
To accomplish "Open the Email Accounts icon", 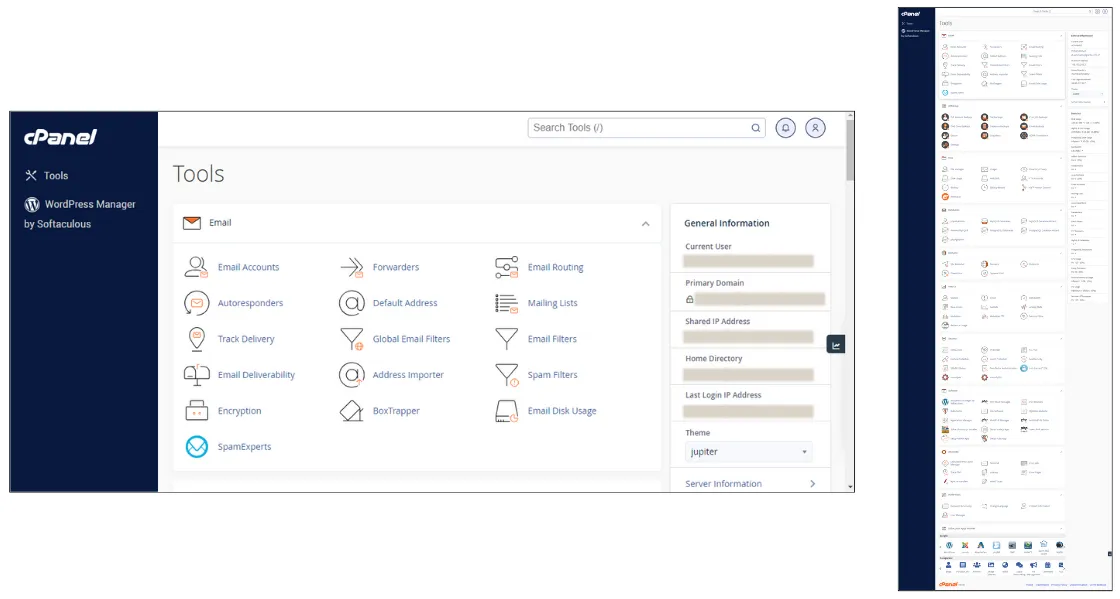I will (x=197, y=267).
